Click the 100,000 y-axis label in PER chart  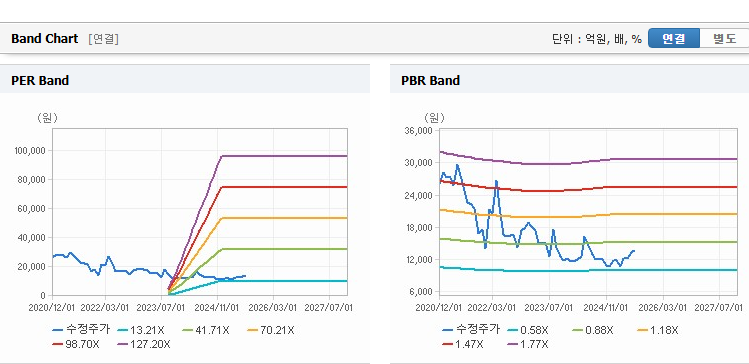31,151
